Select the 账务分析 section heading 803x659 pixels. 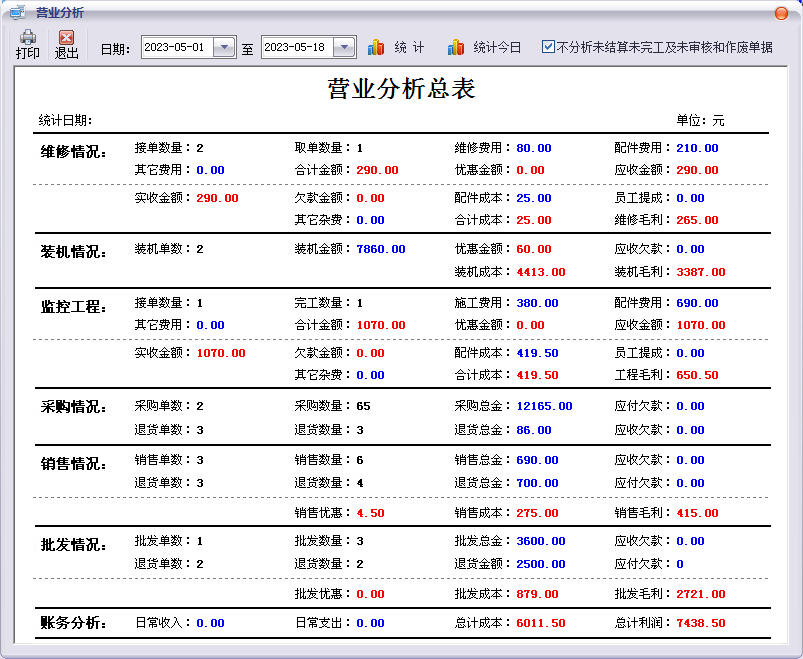coord(74,623)
